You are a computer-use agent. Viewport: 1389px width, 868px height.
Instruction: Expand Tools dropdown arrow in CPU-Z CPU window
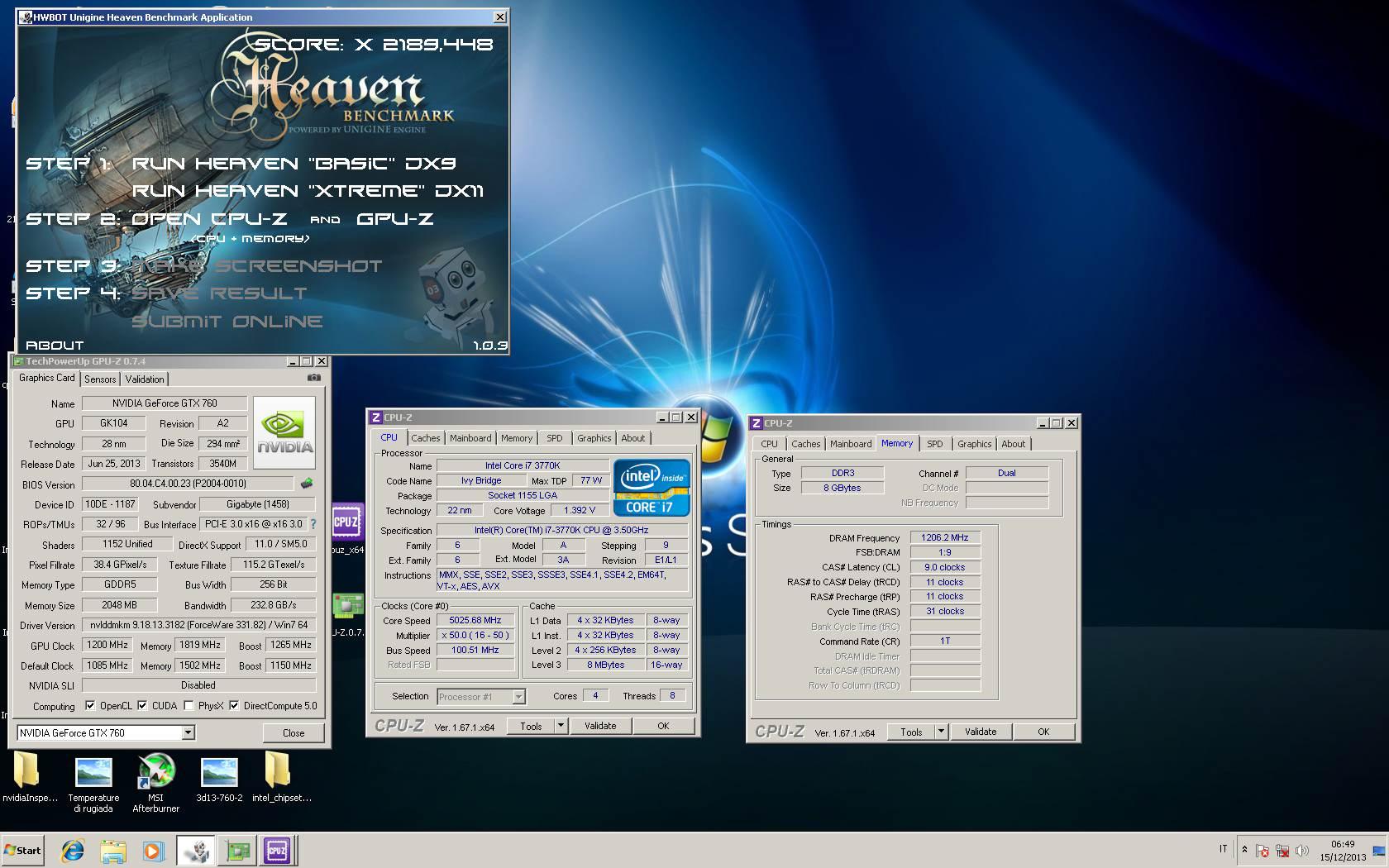pyautogui.click(x=560, y=726)
